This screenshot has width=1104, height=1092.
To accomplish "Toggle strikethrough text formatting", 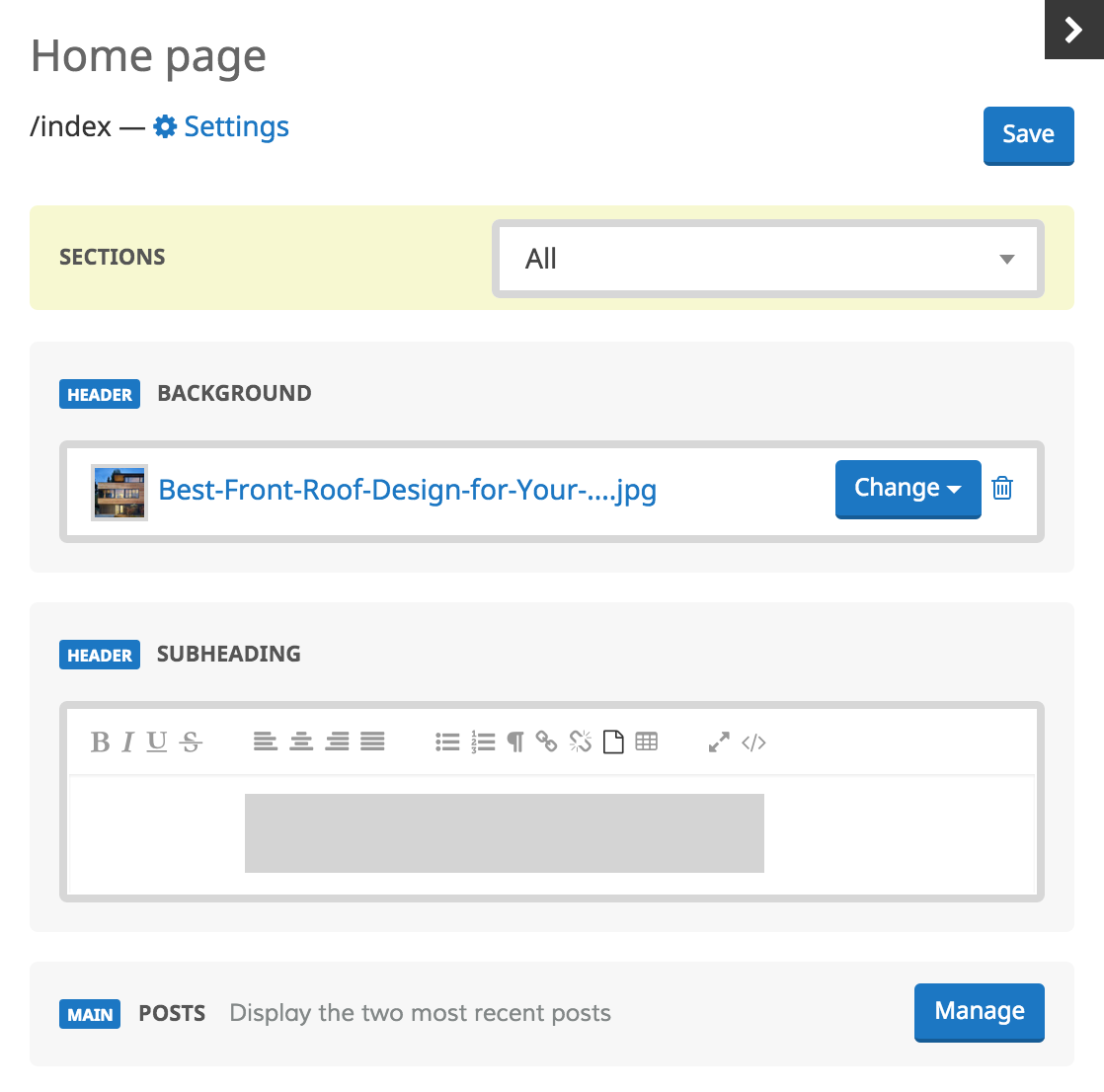I will point(192,742).
